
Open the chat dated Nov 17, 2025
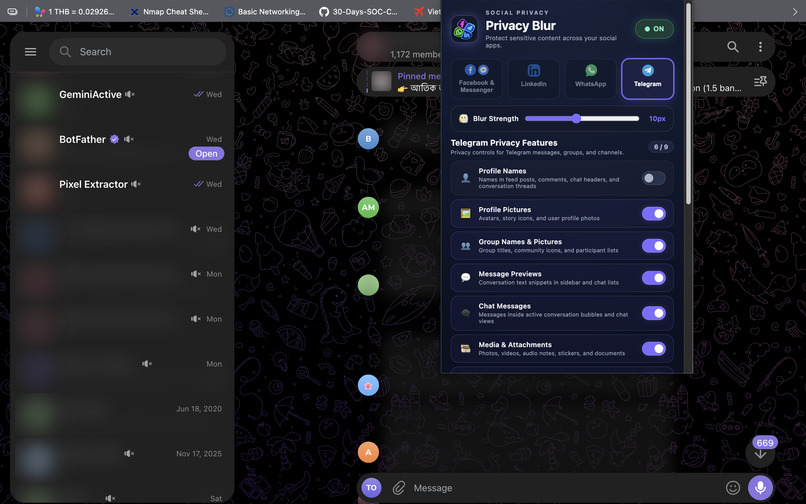[122, 459]
